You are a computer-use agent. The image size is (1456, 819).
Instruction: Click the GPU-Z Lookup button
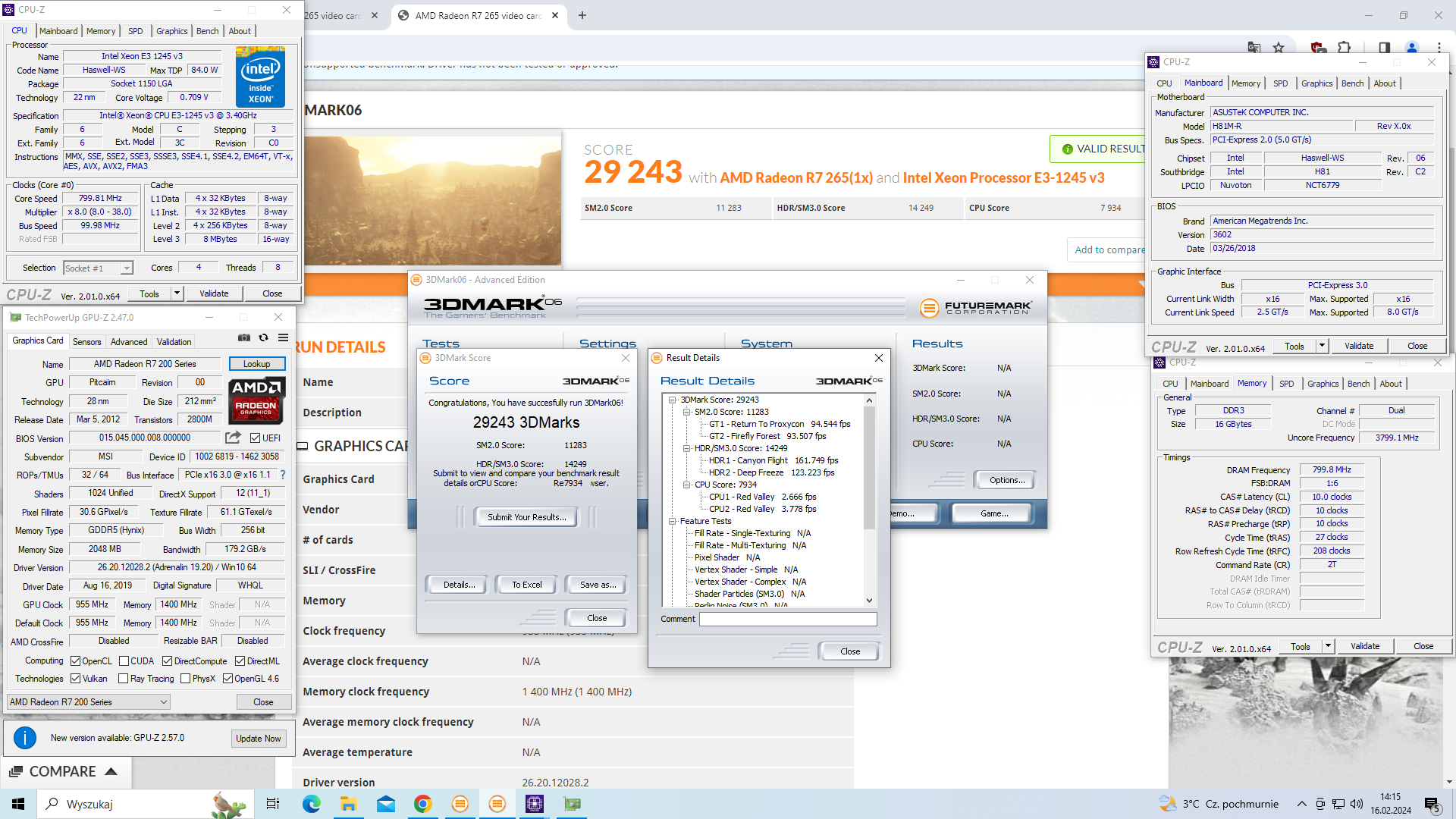[256, 364]
